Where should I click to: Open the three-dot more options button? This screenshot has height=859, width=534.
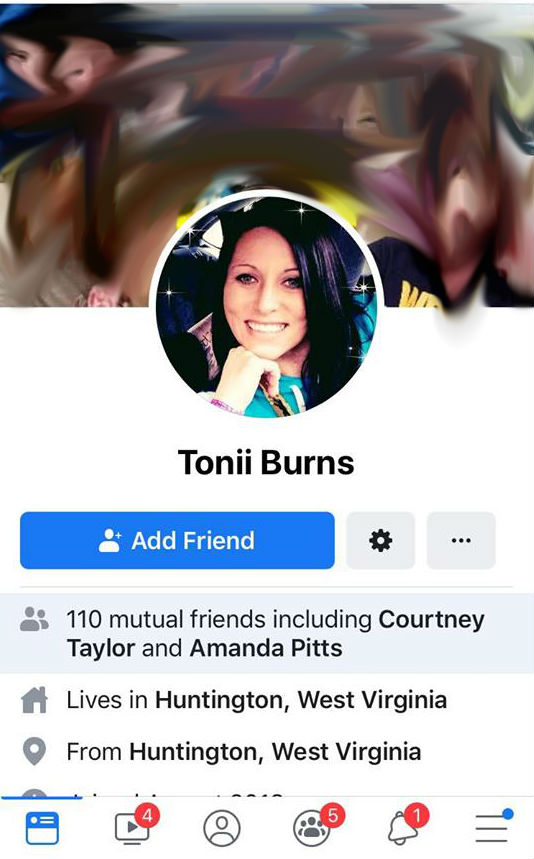tap(461, 540)
